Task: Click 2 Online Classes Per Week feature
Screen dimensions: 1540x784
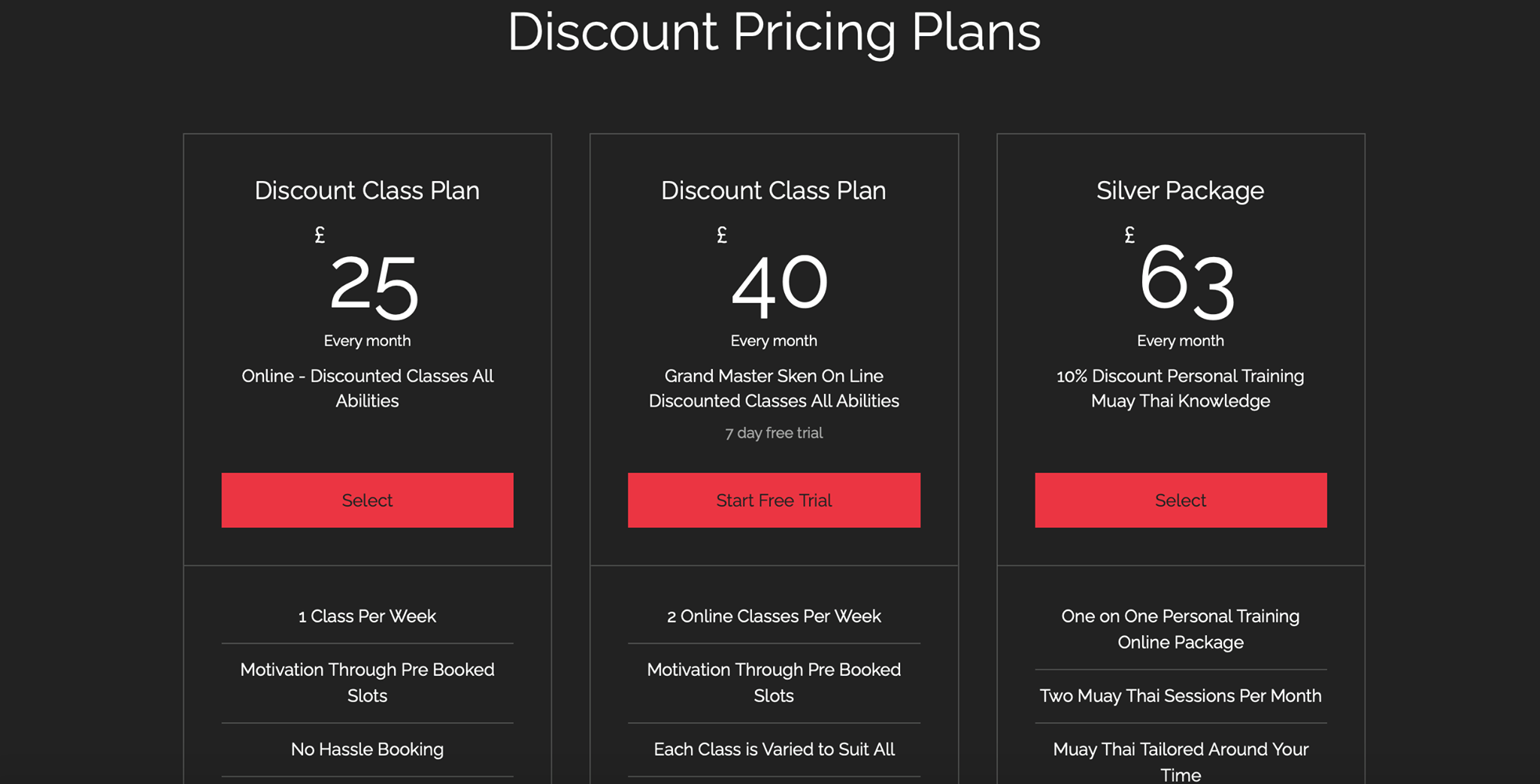Action: coord(774,616)
